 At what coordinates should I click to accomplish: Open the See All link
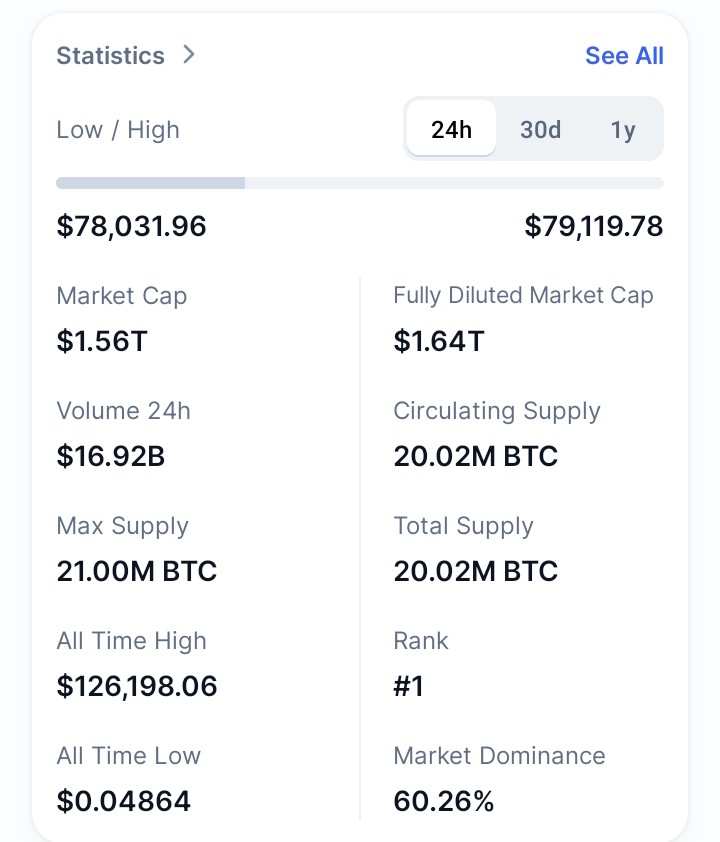(x=624, y=55)
